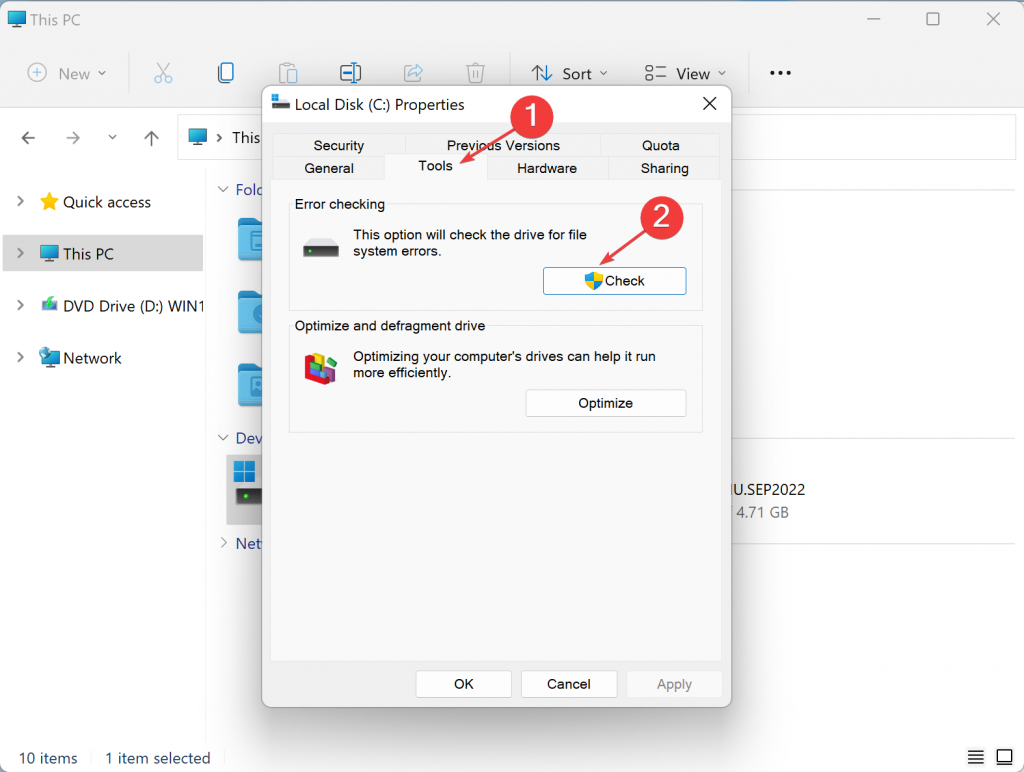
Task: Click the Rename icon in toolbar
Action: (351, 73)
